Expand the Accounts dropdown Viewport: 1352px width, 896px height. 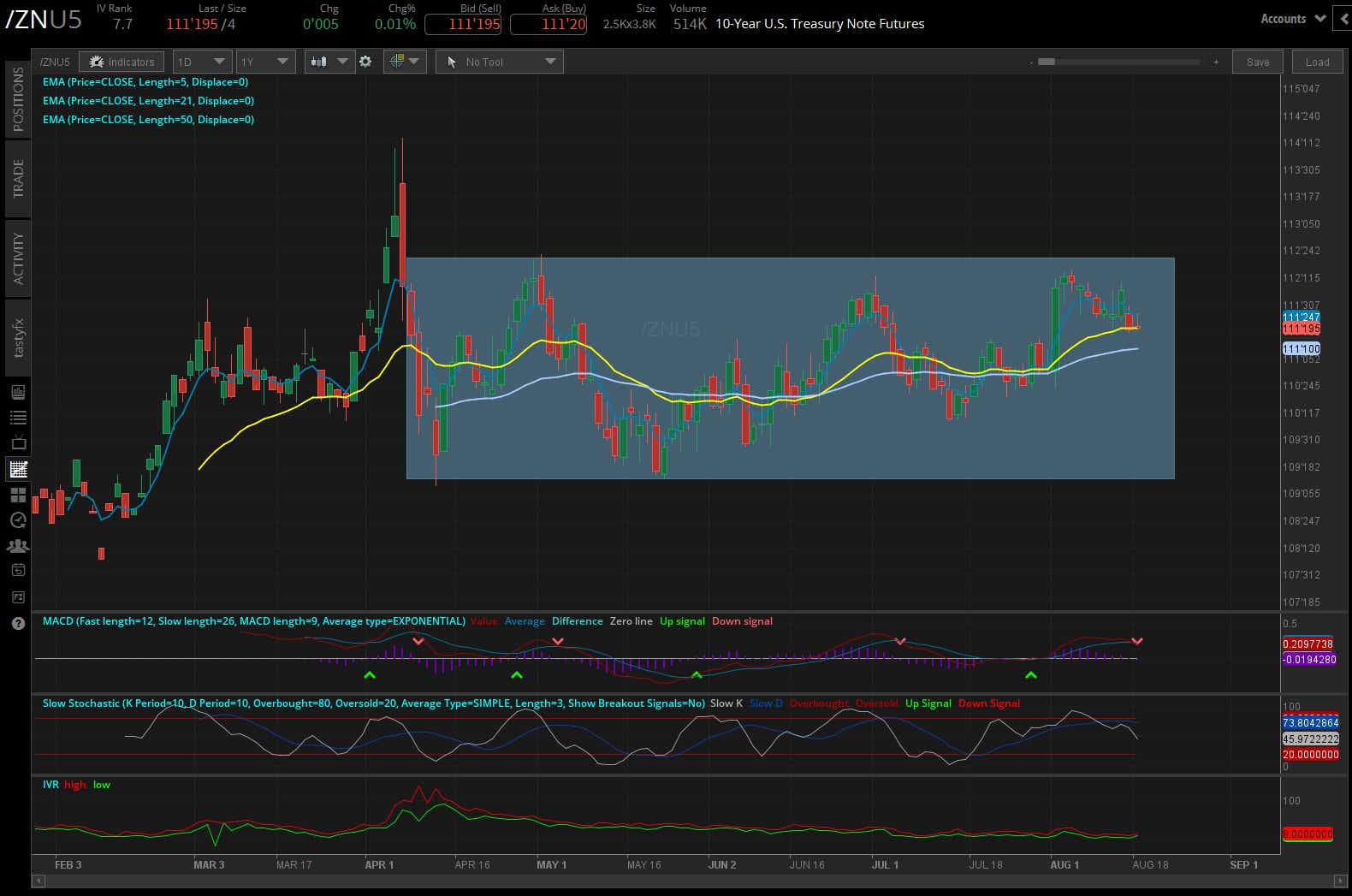pos(1293,19)
